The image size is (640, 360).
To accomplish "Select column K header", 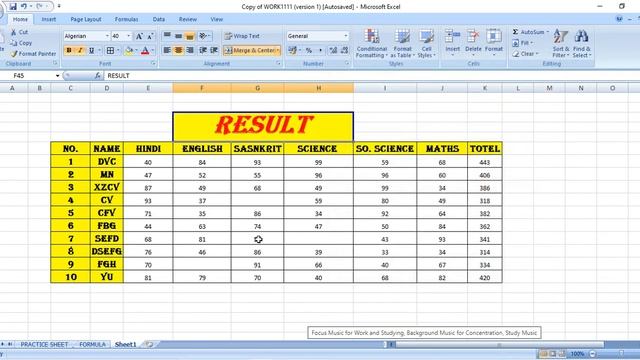I will coord(484,88).
